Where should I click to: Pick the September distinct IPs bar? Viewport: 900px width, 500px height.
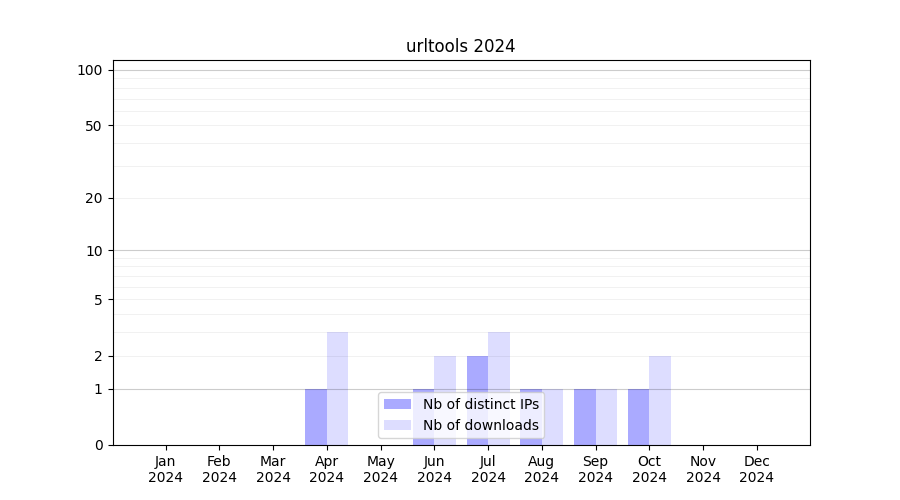pos(585,416)
